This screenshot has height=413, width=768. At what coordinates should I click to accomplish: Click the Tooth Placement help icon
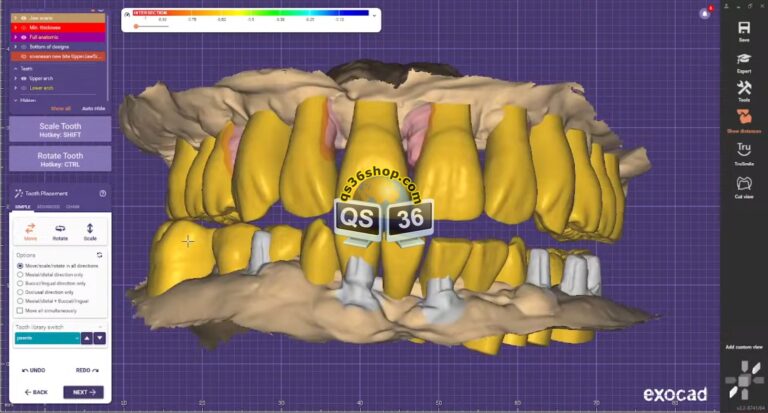tap(103, 194)
